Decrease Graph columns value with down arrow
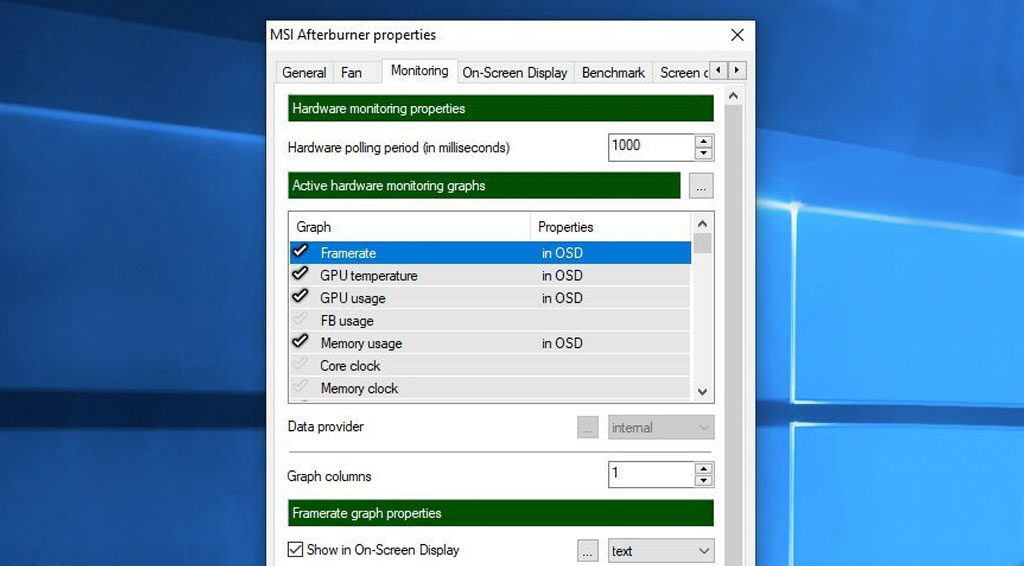1024x566 pixels. coord(703,481)
